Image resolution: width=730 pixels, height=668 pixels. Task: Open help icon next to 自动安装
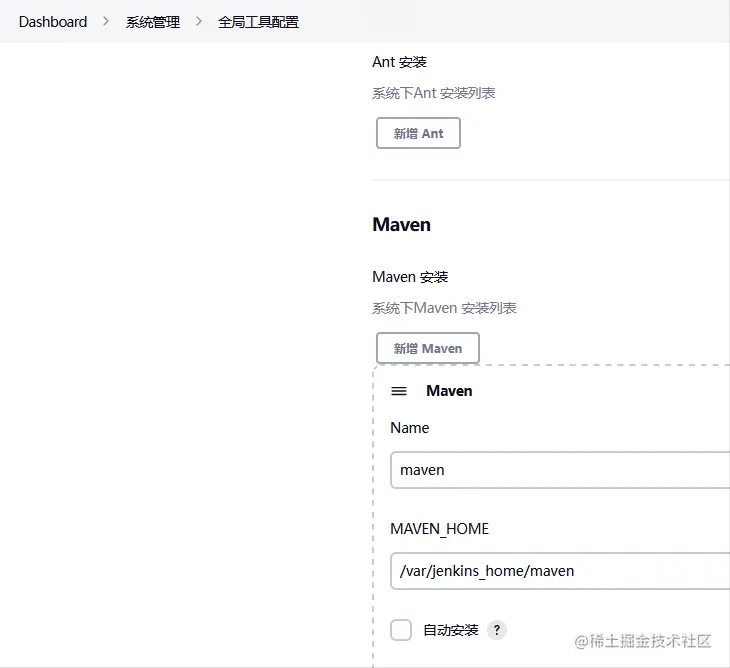(497, 630)
